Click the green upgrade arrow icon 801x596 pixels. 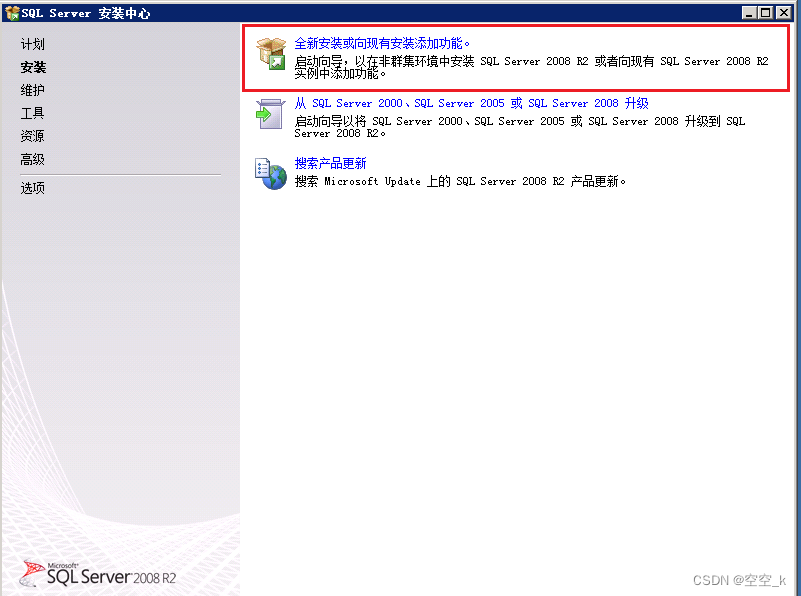point(268,113)
